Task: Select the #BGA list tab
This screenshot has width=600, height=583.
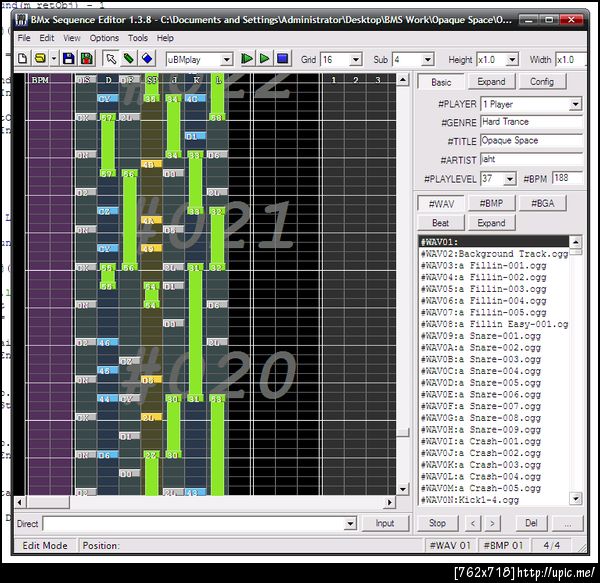Action: tap(542, 203)
